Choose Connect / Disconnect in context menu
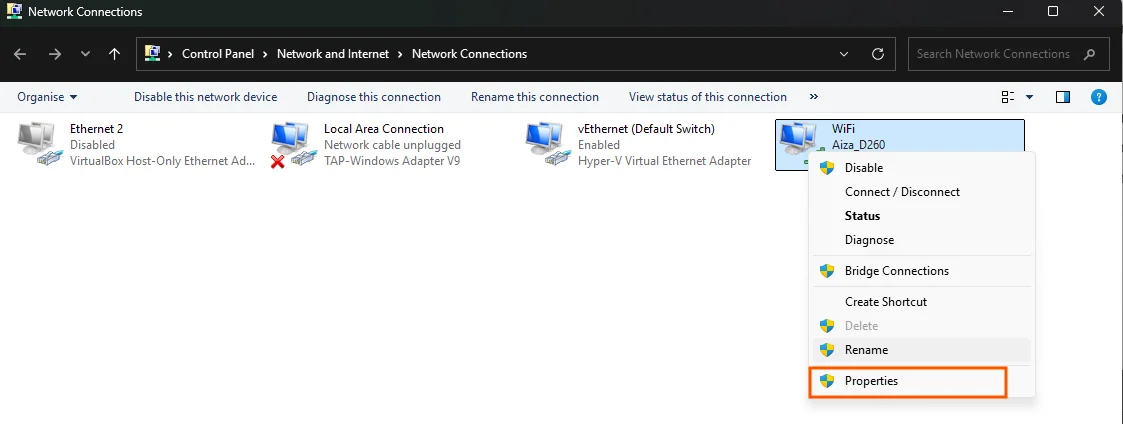1123x424 pixels. (x=921, y=192)
